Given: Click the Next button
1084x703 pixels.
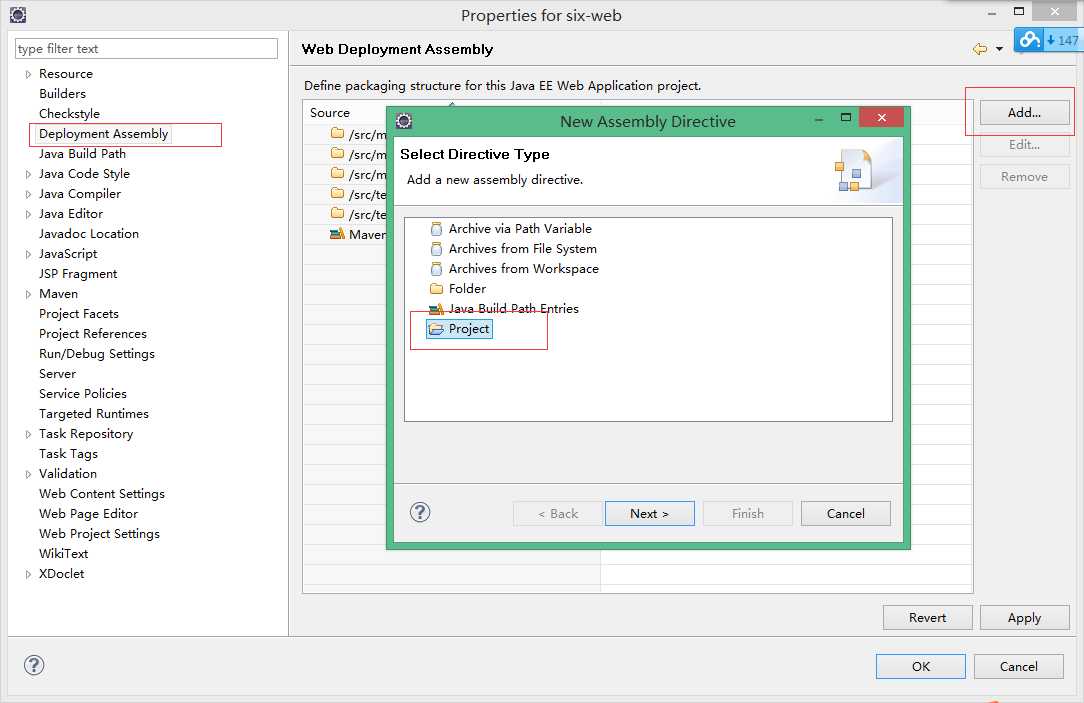Looking at the screenshot, I should click(x=649, y=514).
